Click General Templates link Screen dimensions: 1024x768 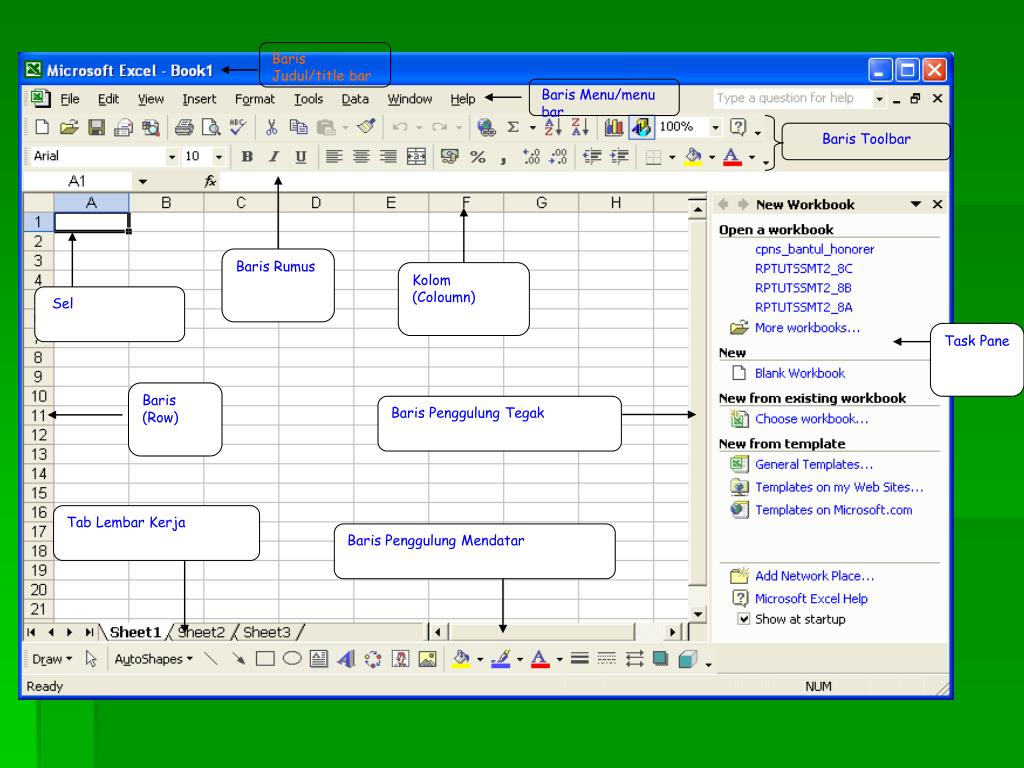tap(814, 464)
